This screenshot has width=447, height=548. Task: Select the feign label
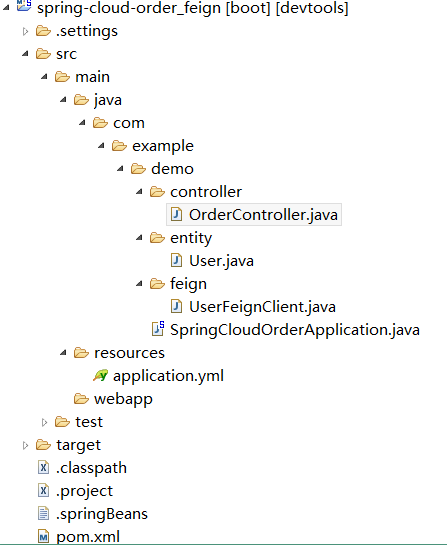click(188, 284)
